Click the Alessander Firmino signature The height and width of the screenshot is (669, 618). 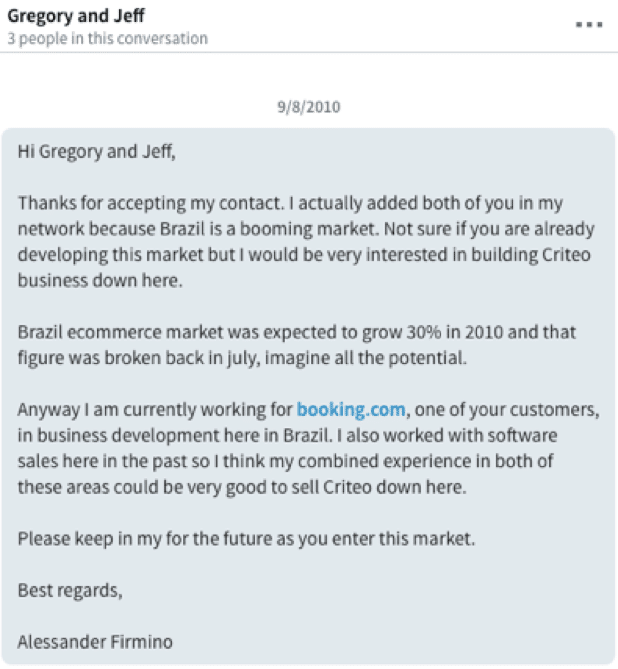[95, 642]
